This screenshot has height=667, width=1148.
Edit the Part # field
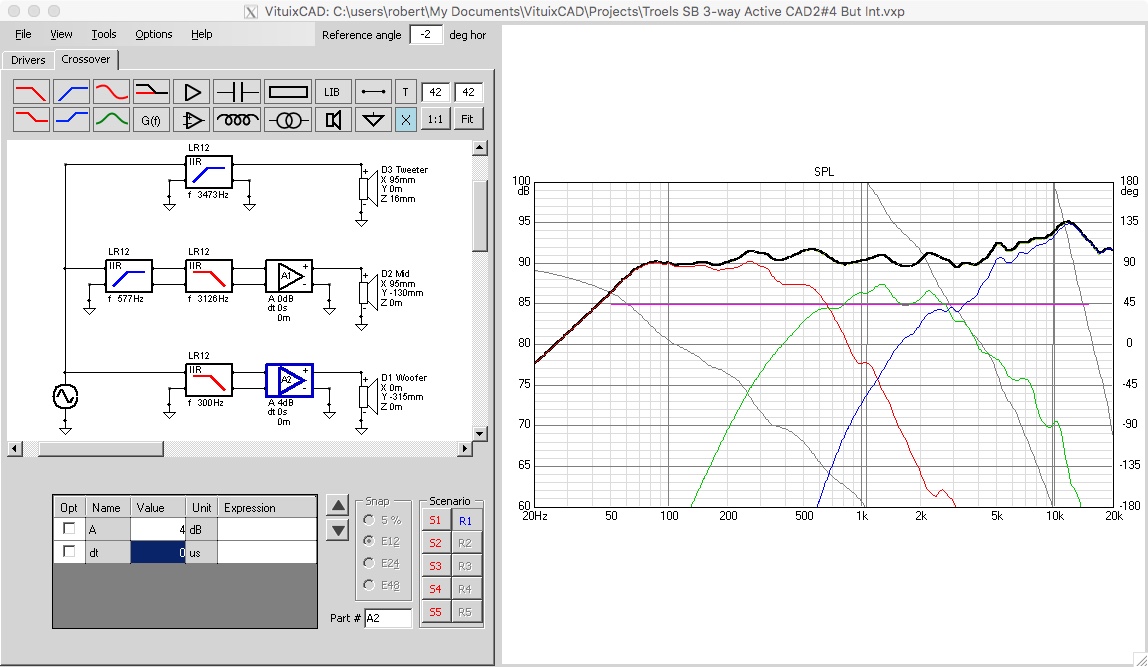(388, 618)
